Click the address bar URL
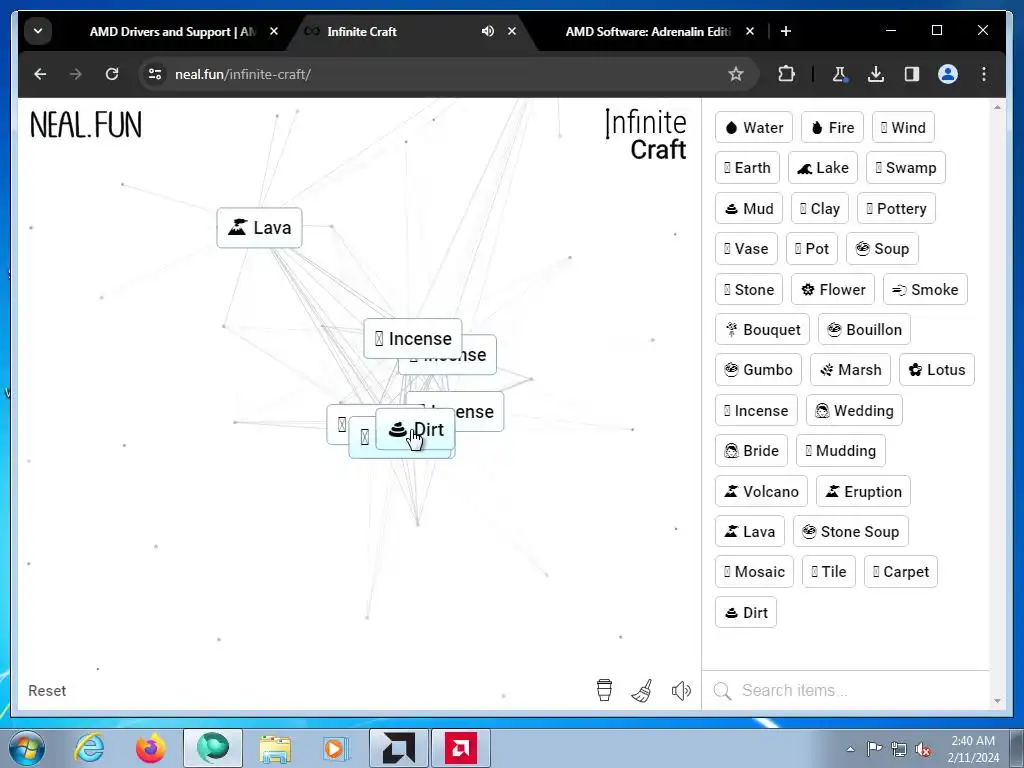The image size is (1024, 768). [243, 74]
